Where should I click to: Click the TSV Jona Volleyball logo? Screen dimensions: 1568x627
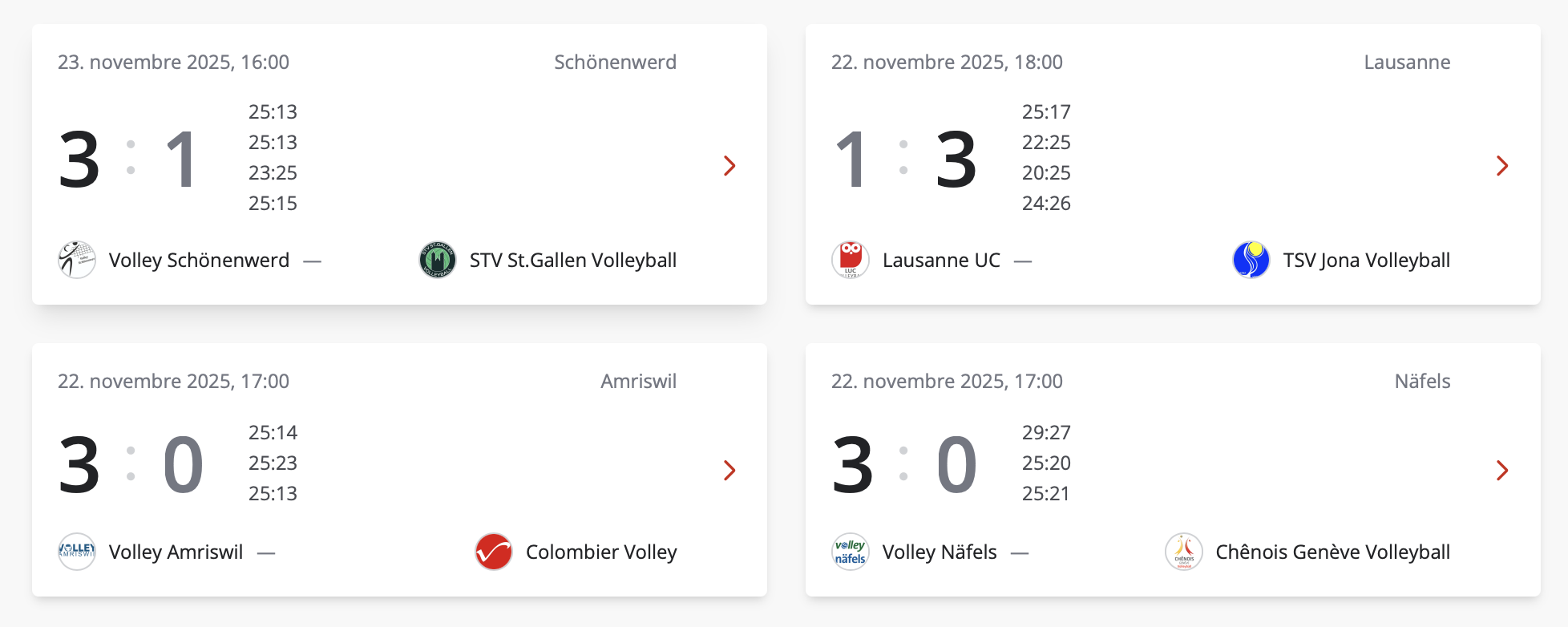pos(1251,260)
